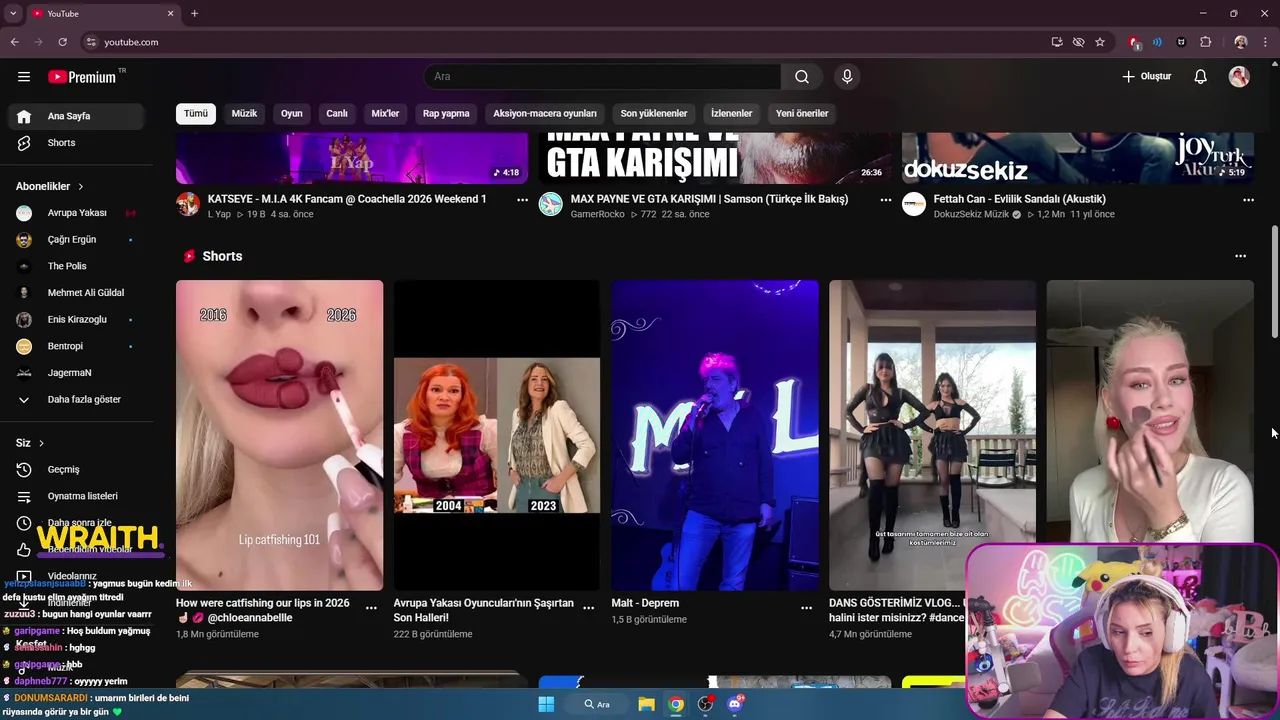Viewport: 1280px width, 720px height.
Task: Open Discord from the taskbar
Action: [735, 704]
